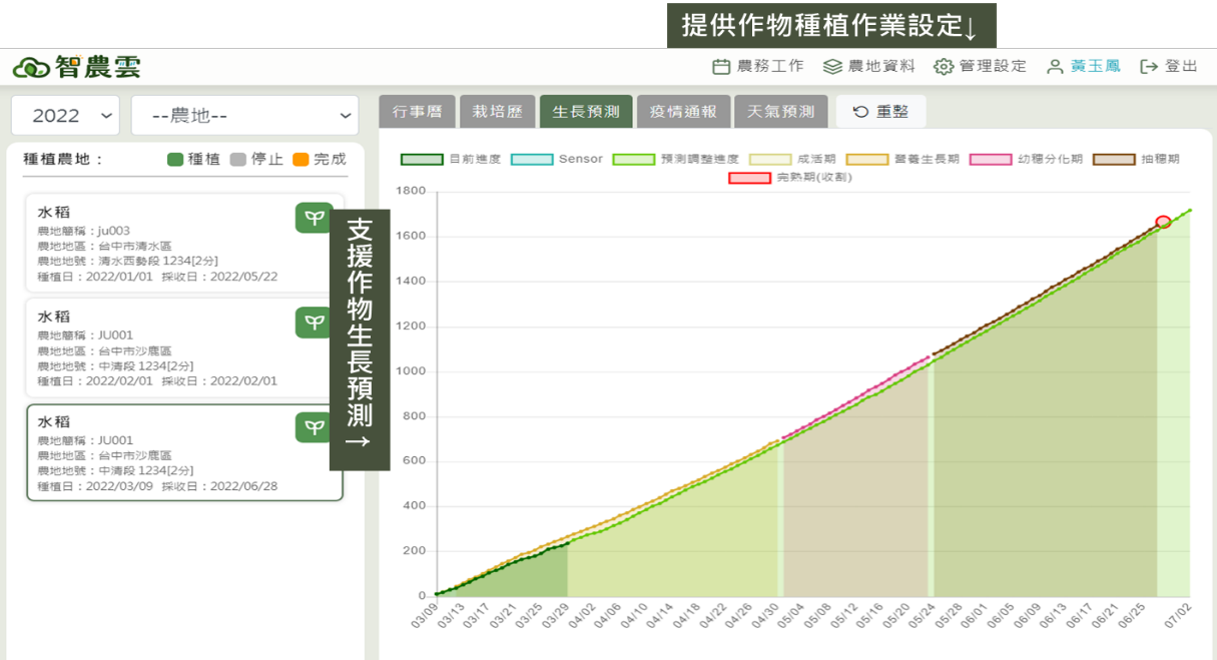Toggle 目前進度 legend series visibility

[x=422, y=159]
